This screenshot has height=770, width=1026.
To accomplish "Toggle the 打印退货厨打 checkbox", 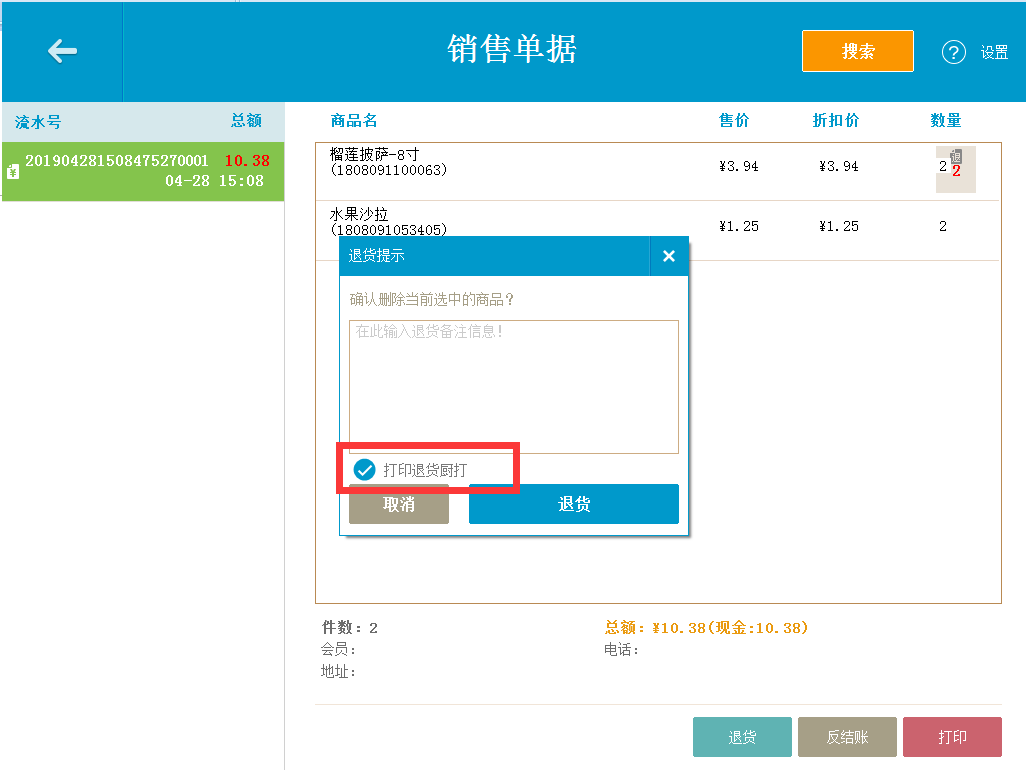I will (x=364, y=468).
